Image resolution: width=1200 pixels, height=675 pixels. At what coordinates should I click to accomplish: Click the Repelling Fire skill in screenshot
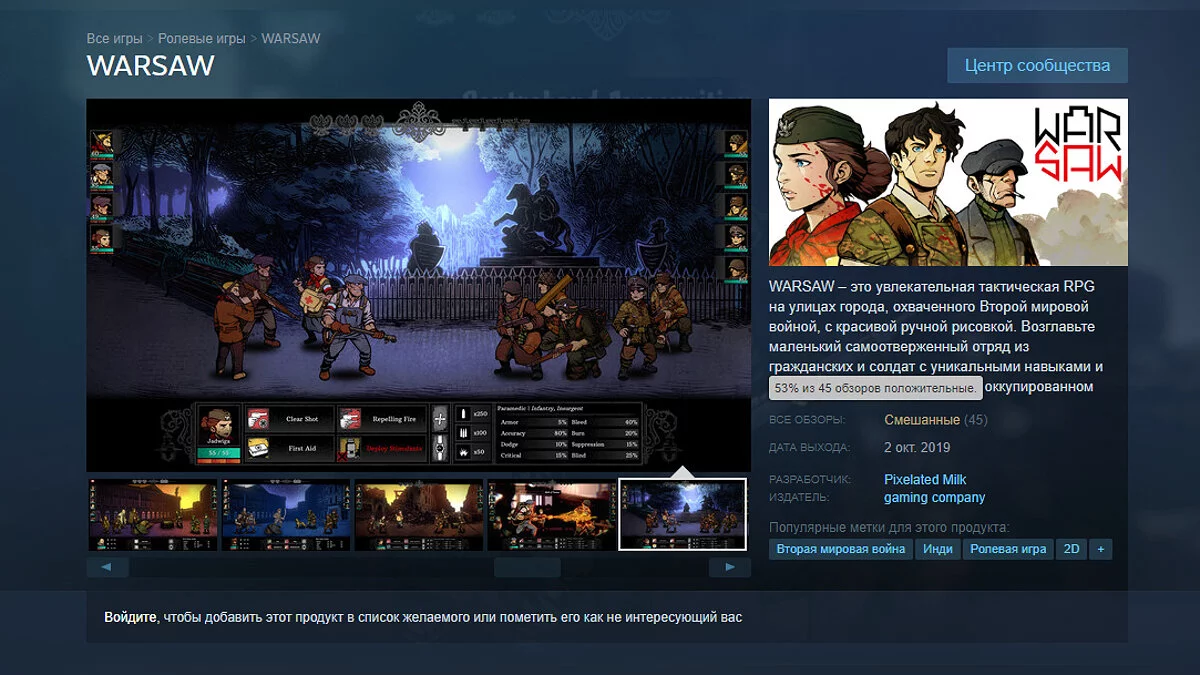381,418
